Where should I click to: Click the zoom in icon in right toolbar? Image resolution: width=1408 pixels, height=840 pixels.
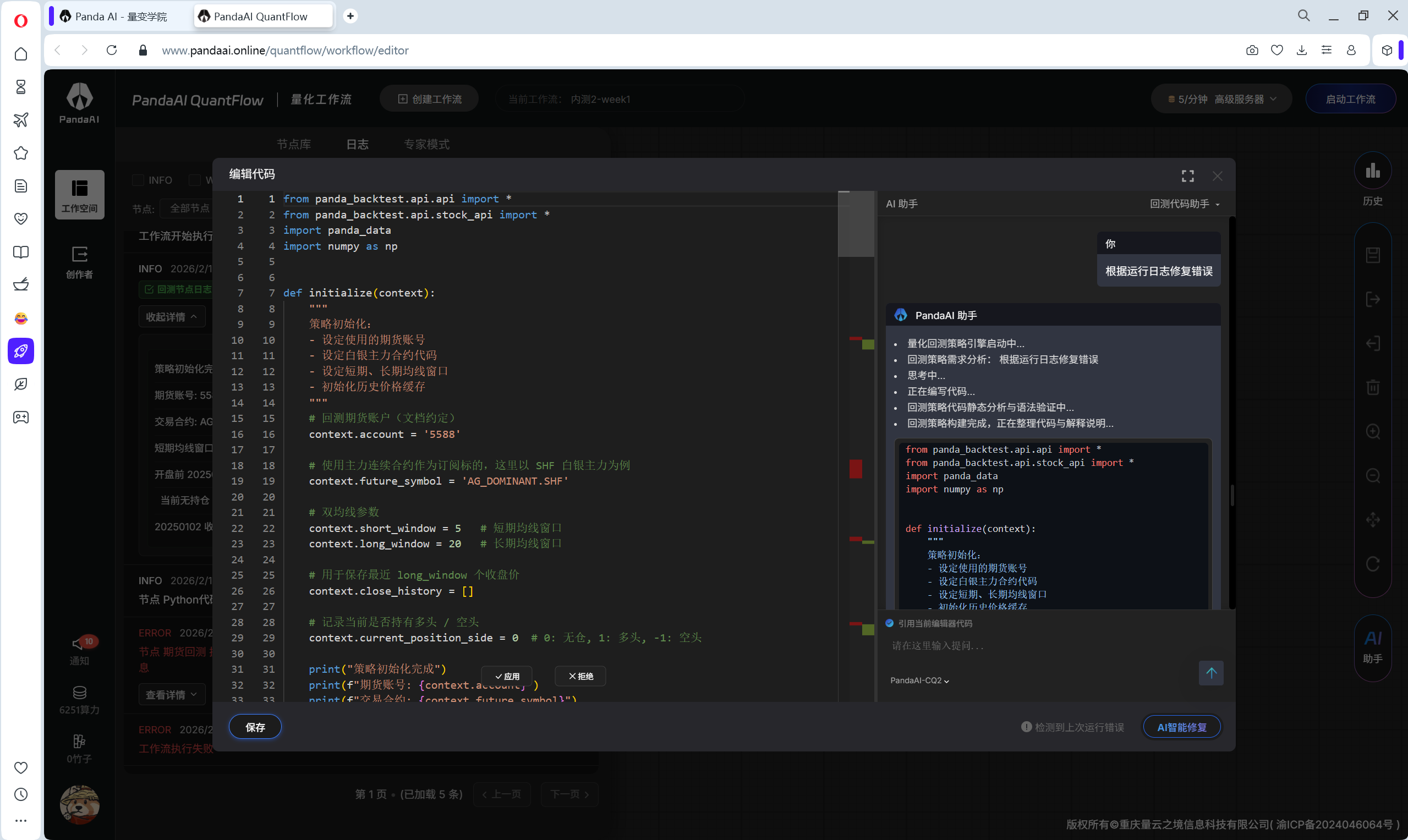coord(1372,431)
